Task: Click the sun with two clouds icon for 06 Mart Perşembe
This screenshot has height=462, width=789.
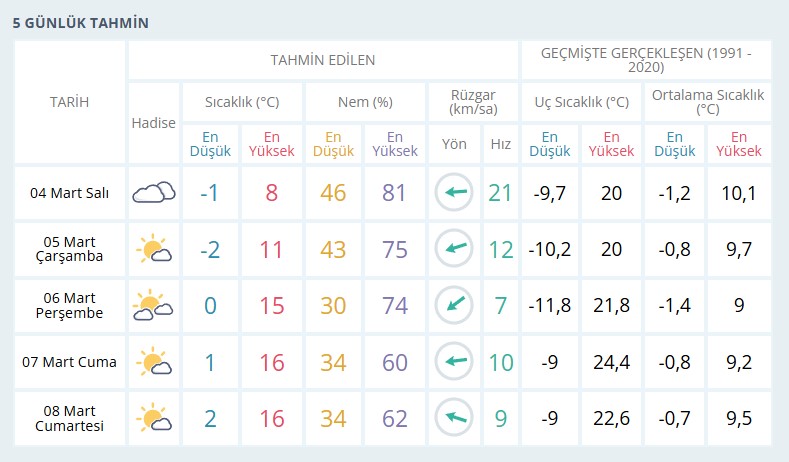Action: coord(153,305)
